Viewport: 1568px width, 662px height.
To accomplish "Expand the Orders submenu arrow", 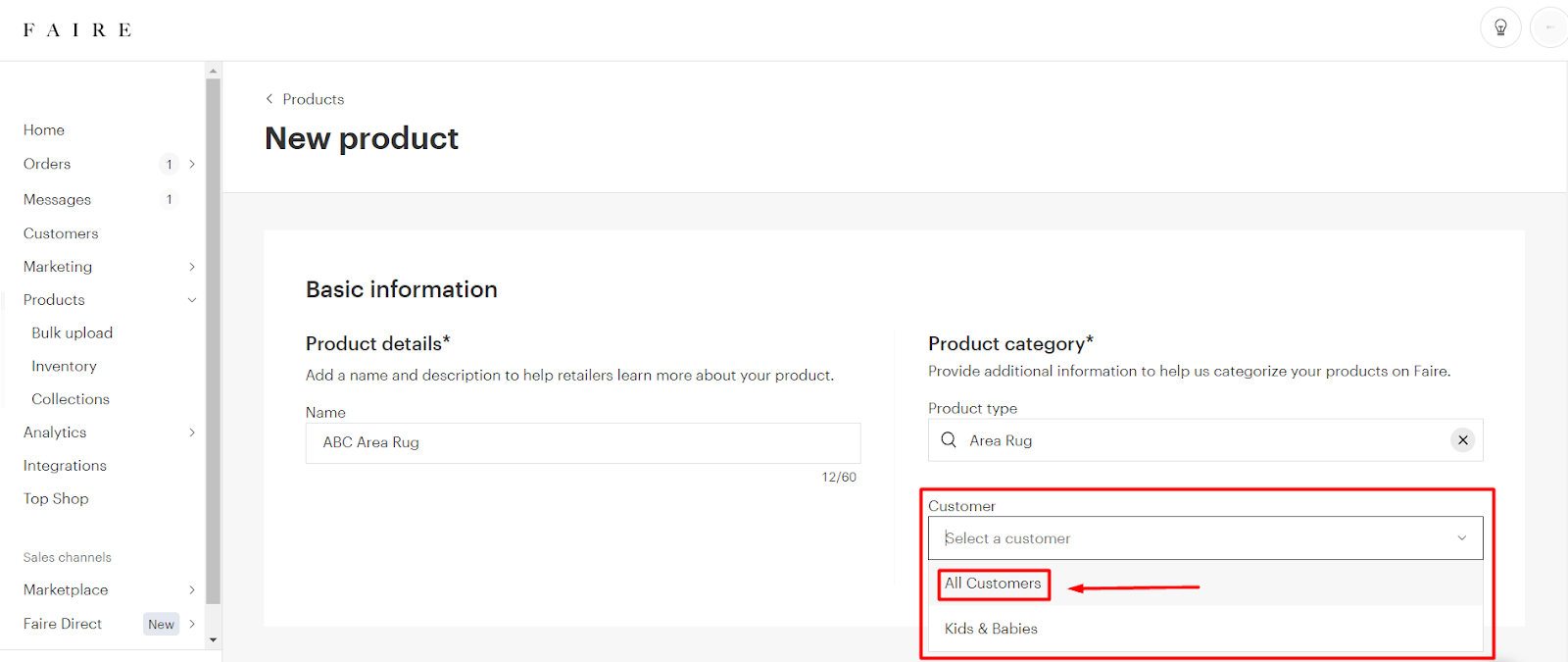I will [x=192, y=165].
